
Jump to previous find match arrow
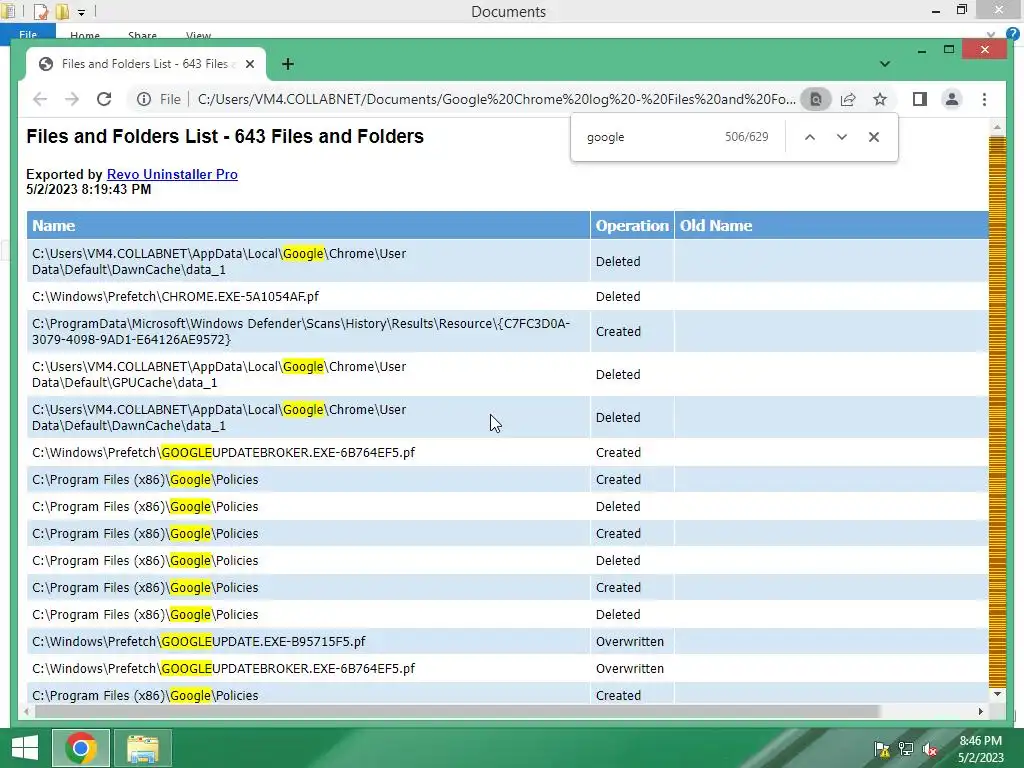click(810, 137)
